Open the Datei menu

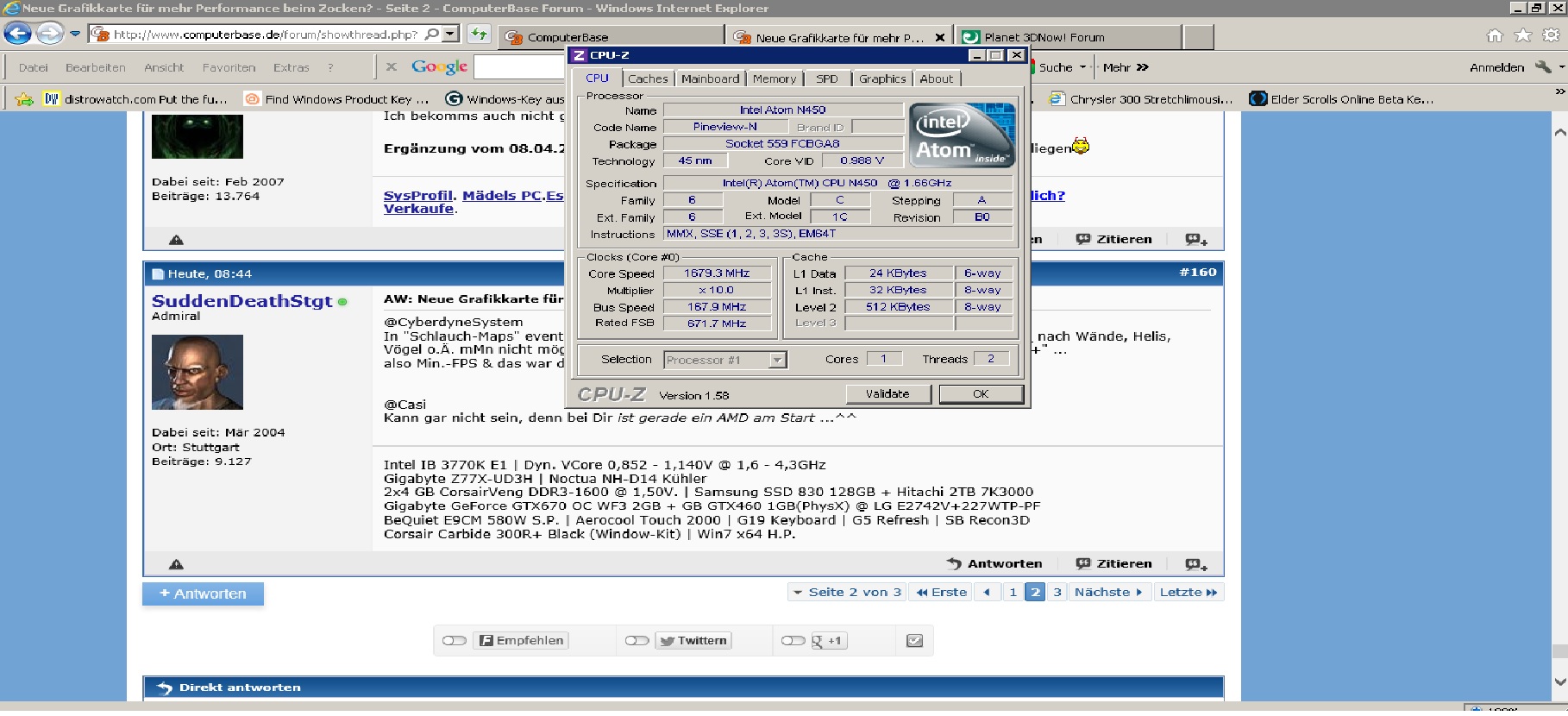point(34,67)
